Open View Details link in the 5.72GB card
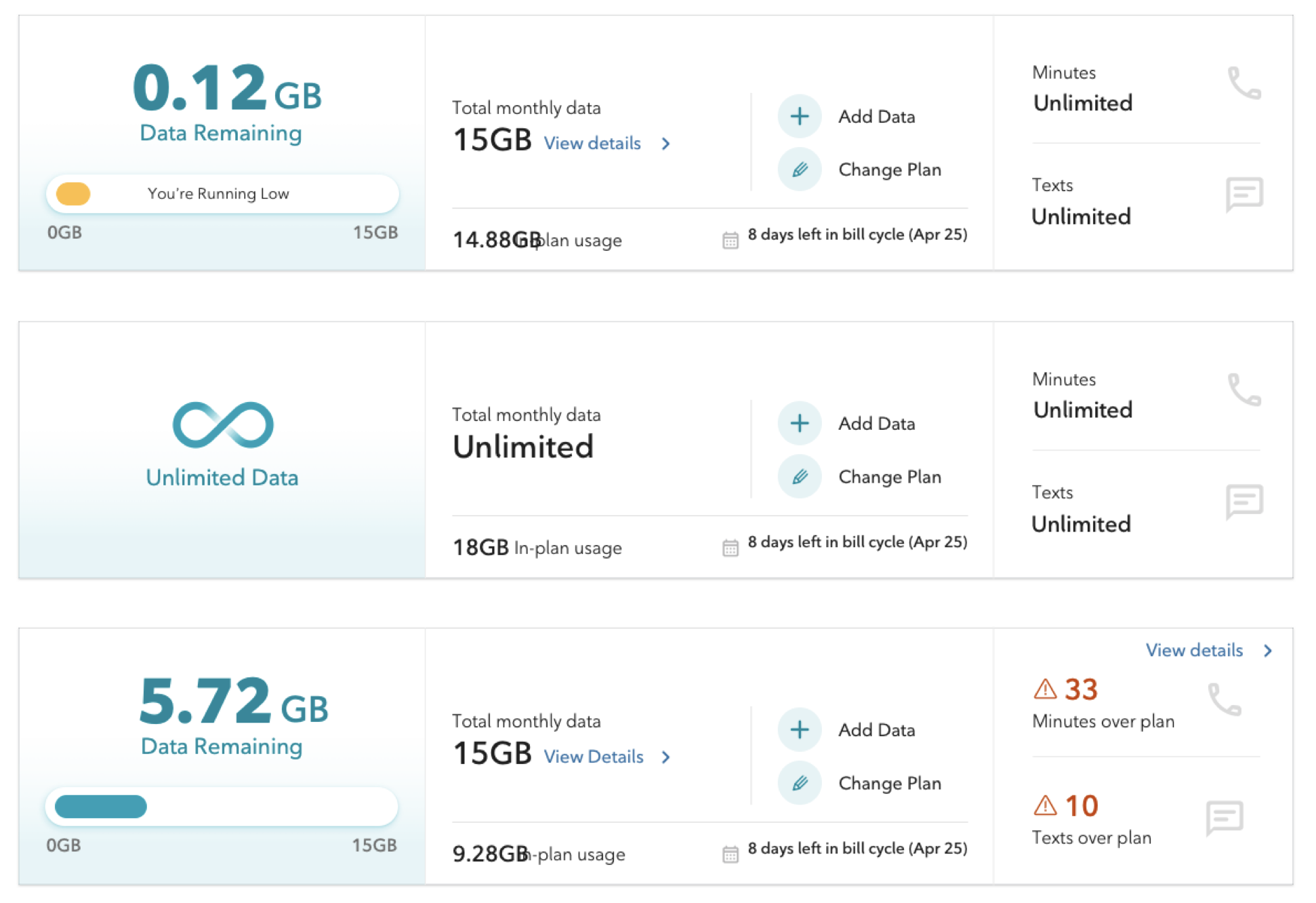 pos(594,757)
